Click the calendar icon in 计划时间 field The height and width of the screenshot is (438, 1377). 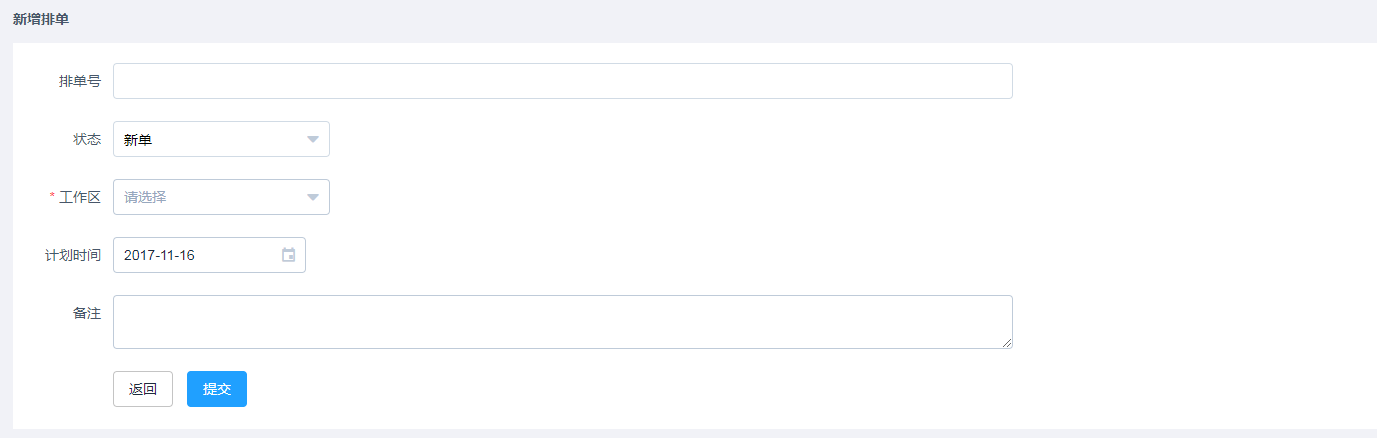288,255
